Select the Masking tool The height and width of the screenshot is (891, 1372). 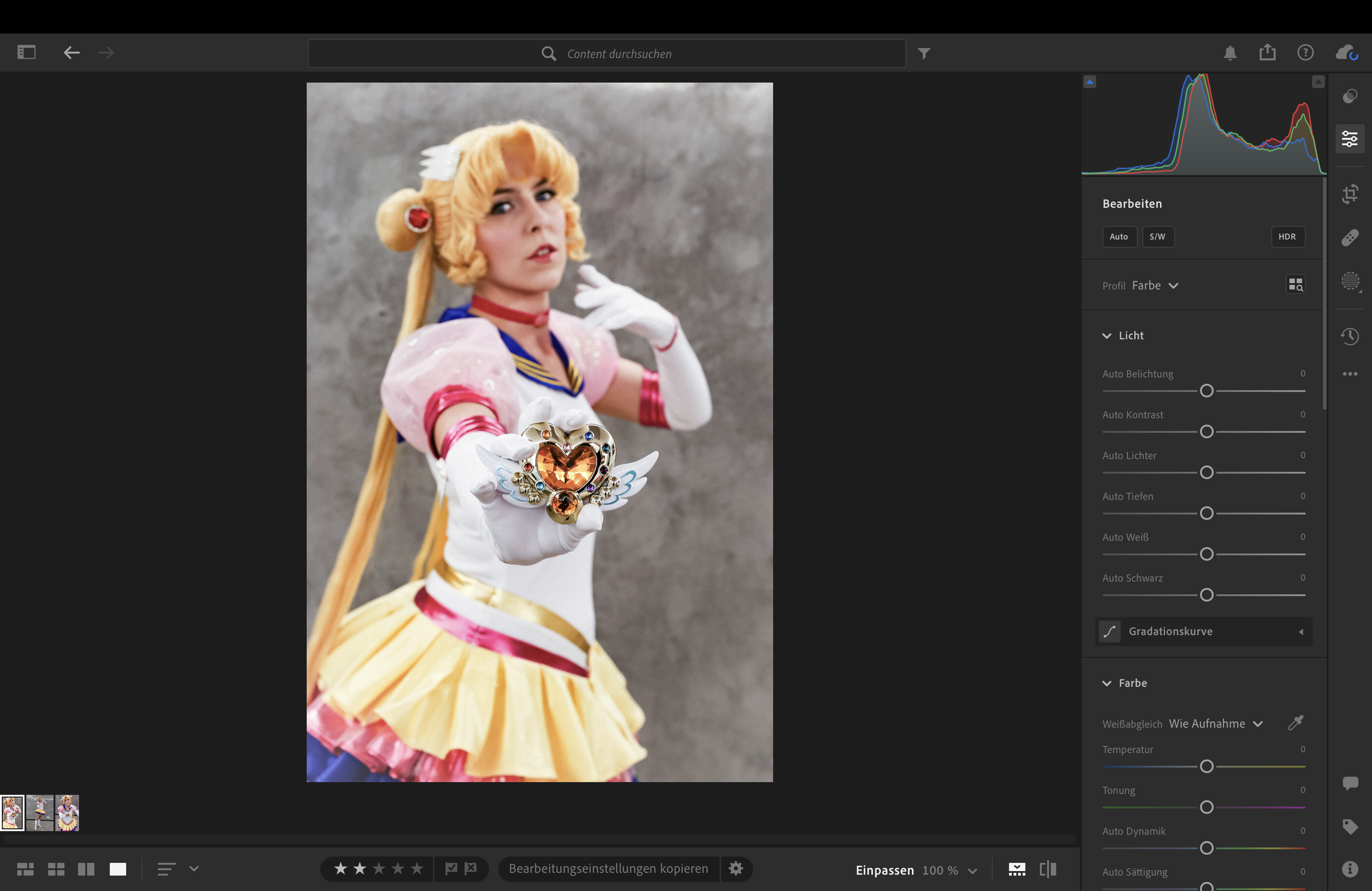[1350, 281]
